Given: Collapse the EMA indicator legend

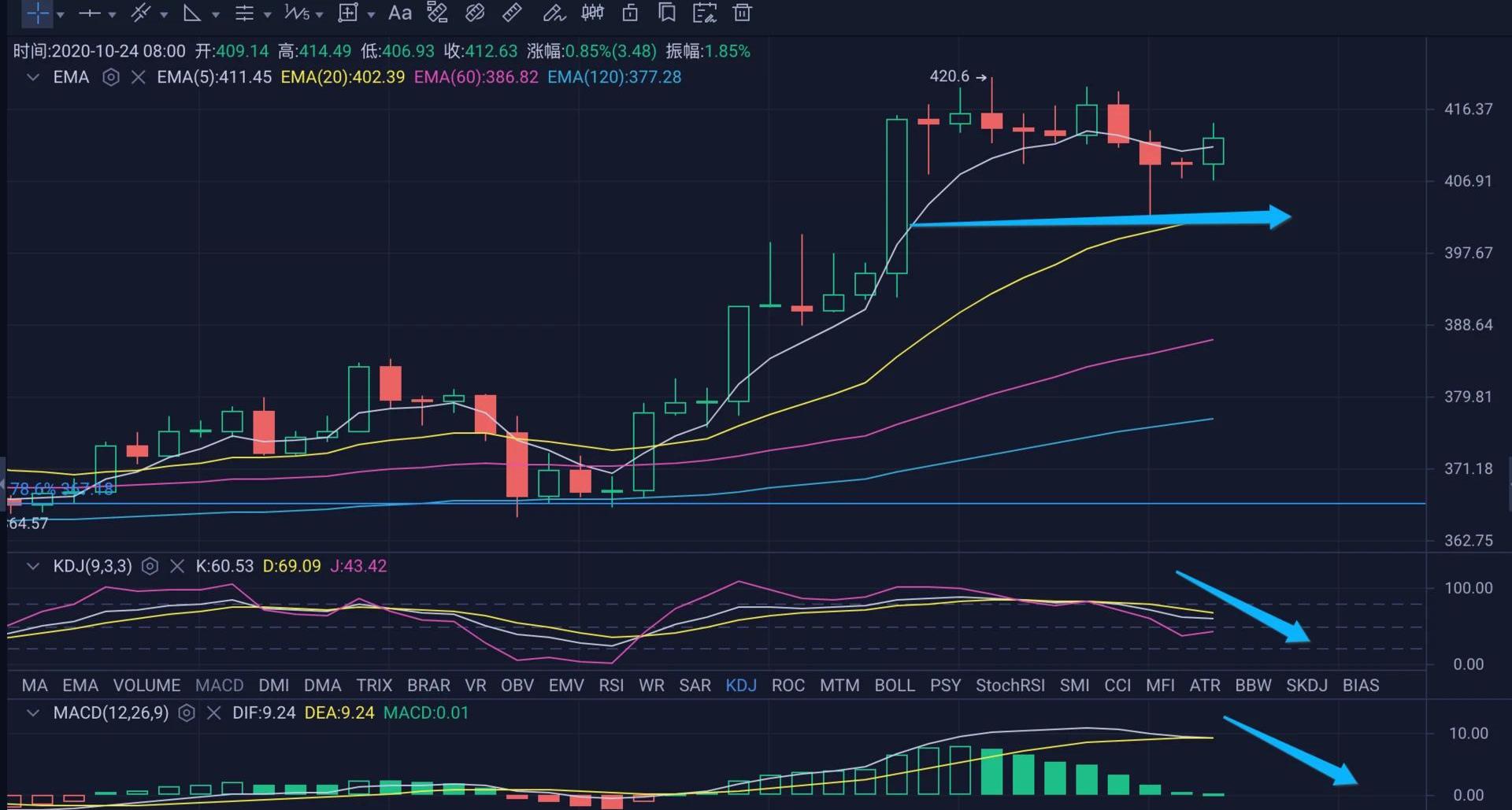Looking at the screenshot, I should (x=33, y=77).
